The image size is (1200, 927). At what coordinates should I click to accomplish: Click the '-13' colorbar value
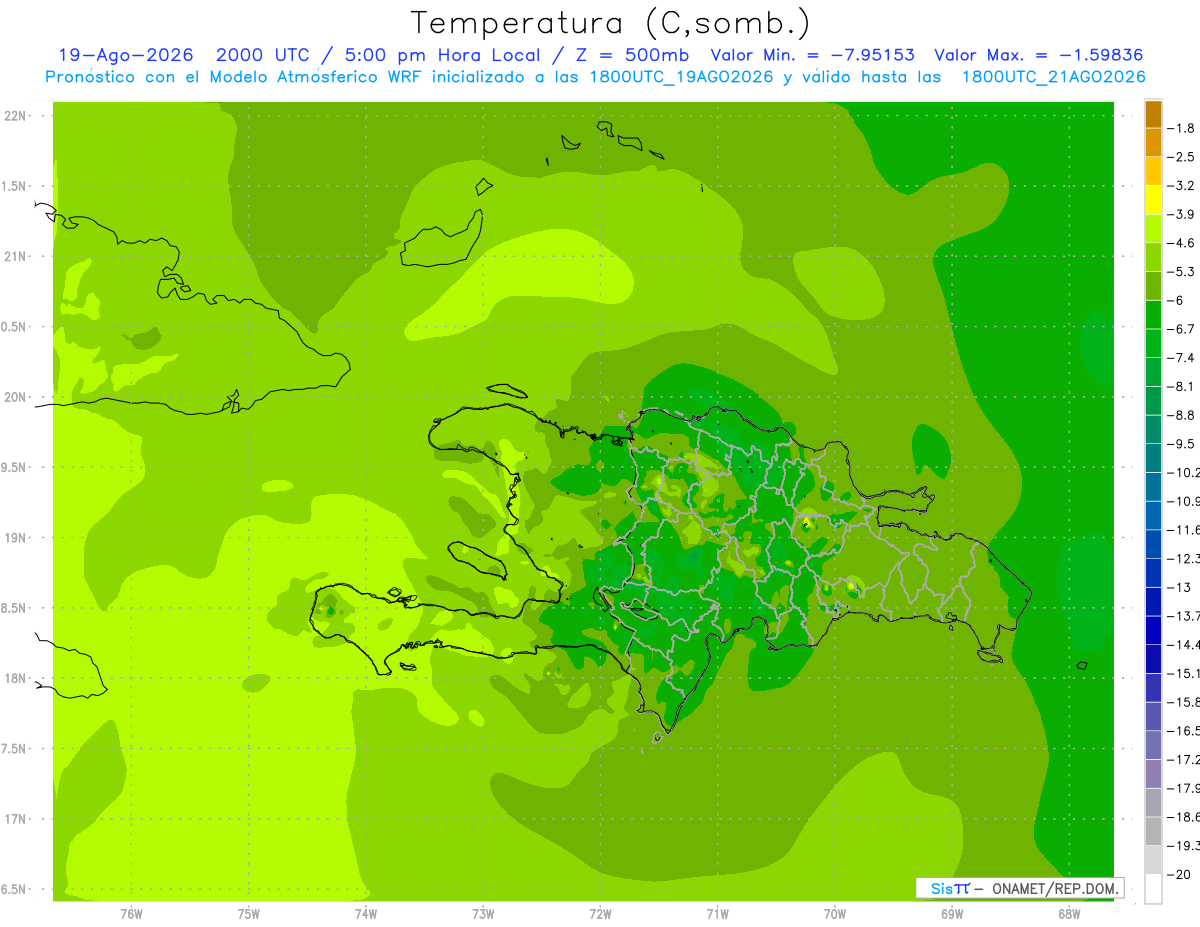(x=1181, y=587)
